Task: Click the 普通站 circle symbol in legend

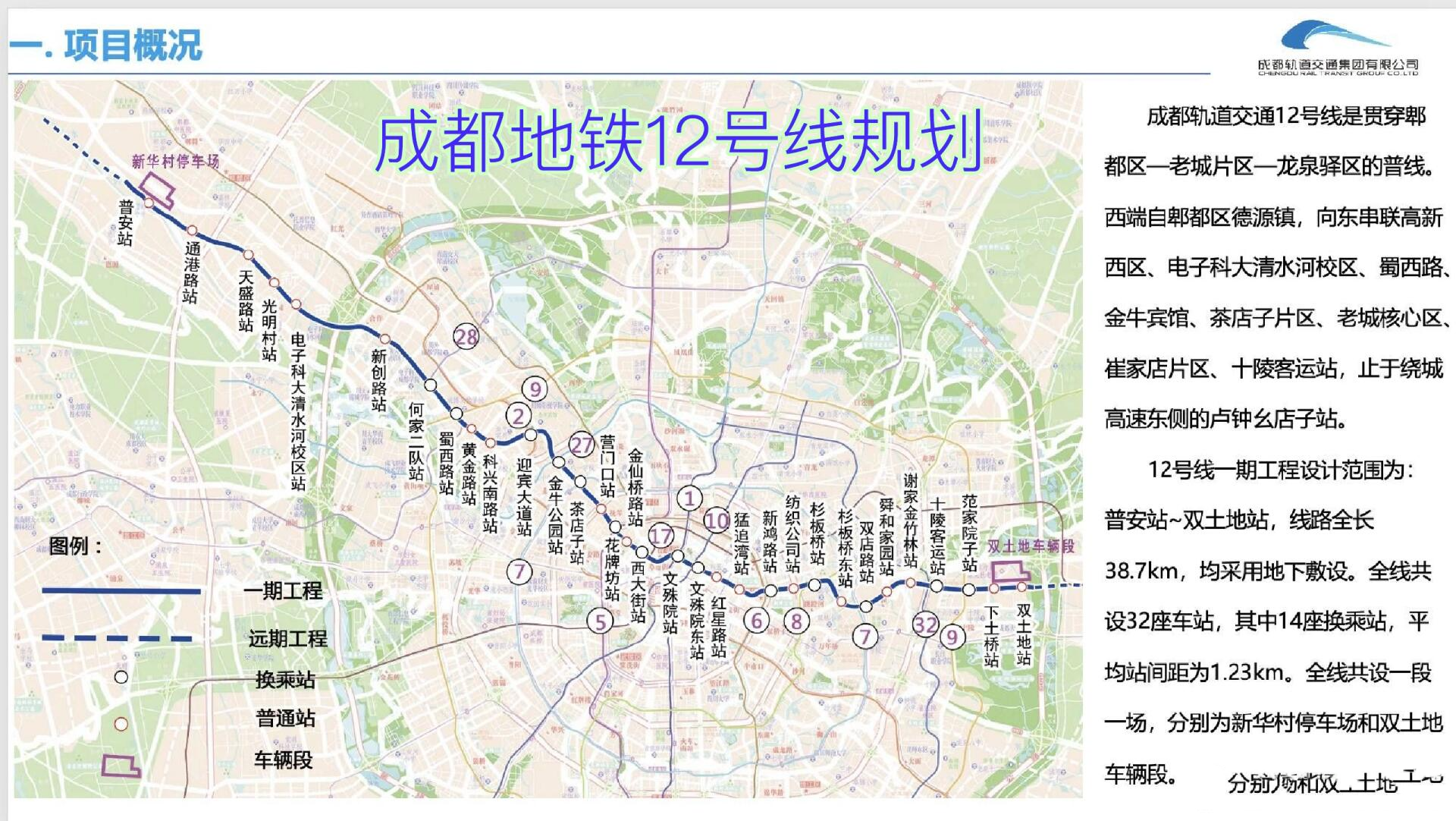Action: 121,724
